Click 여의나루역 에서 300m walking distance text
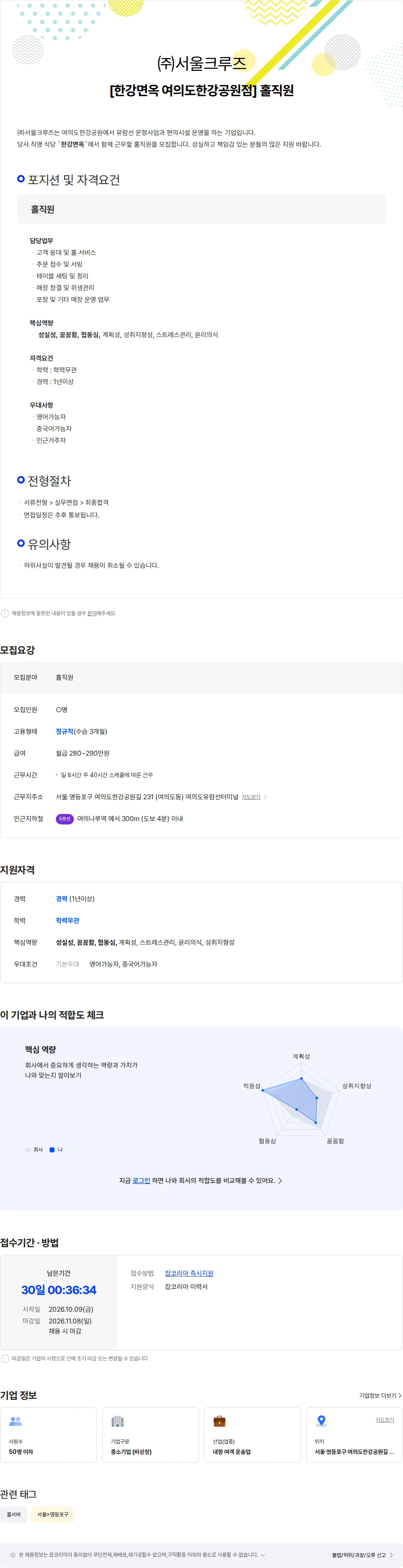Viewport: 403px width, 1568px height. tap(130, 819)
